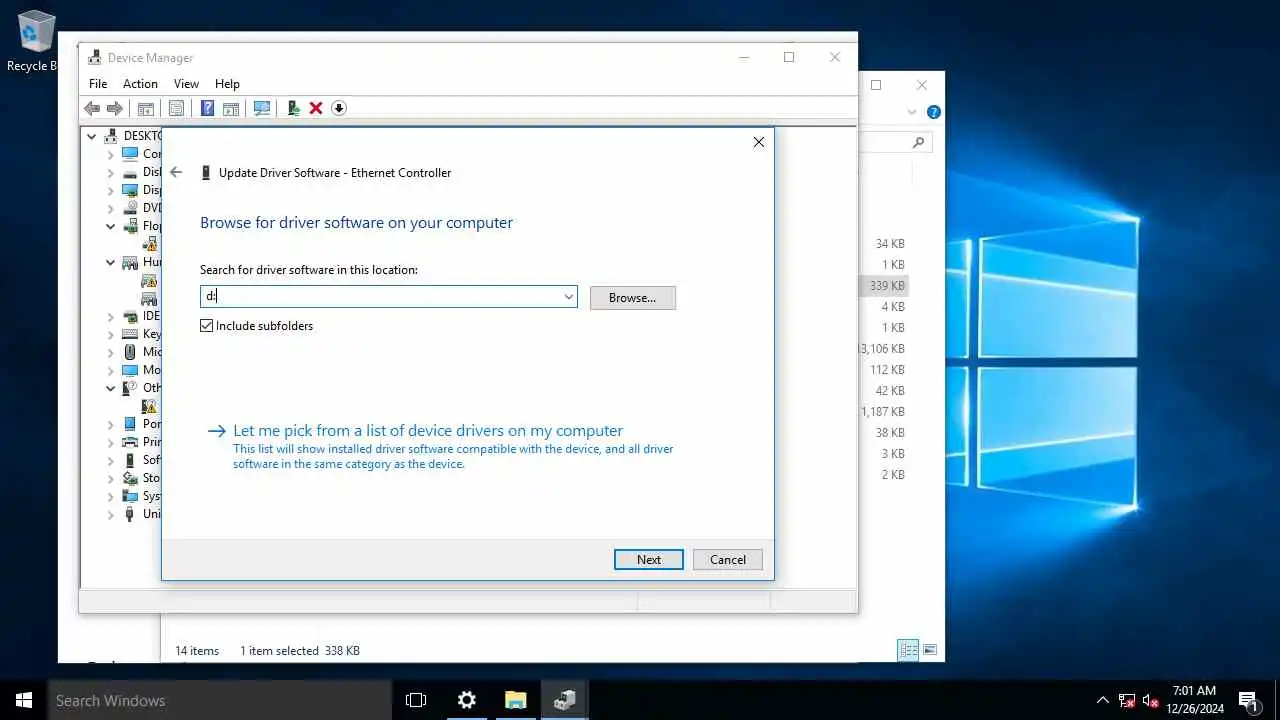
Task: Click the Scan for hardware changes monitor icon
Action: coord(262,108)
